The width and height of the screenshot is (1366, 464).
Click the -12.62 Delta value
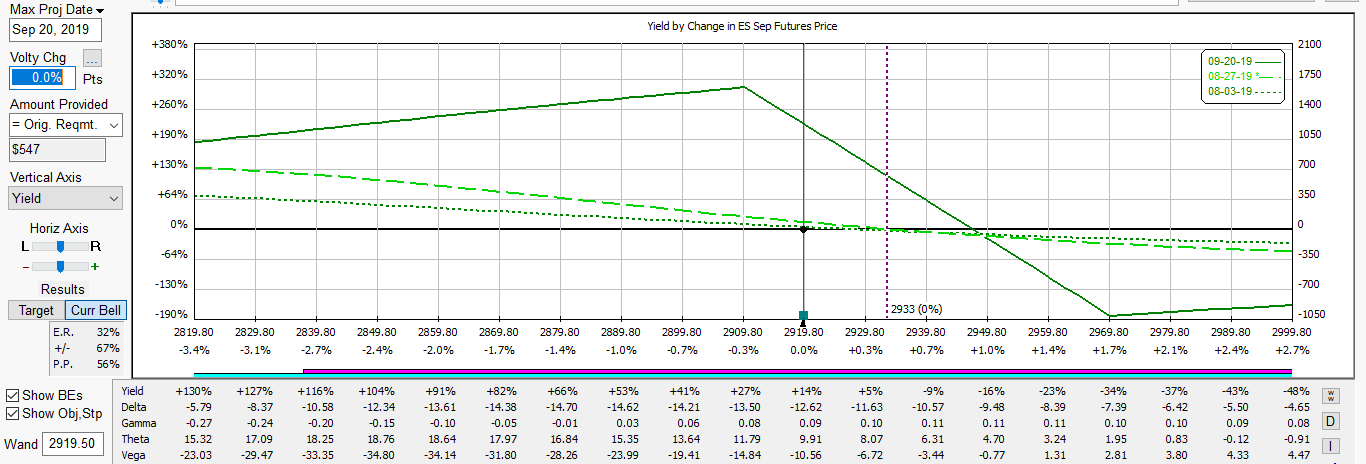(807, 407)
